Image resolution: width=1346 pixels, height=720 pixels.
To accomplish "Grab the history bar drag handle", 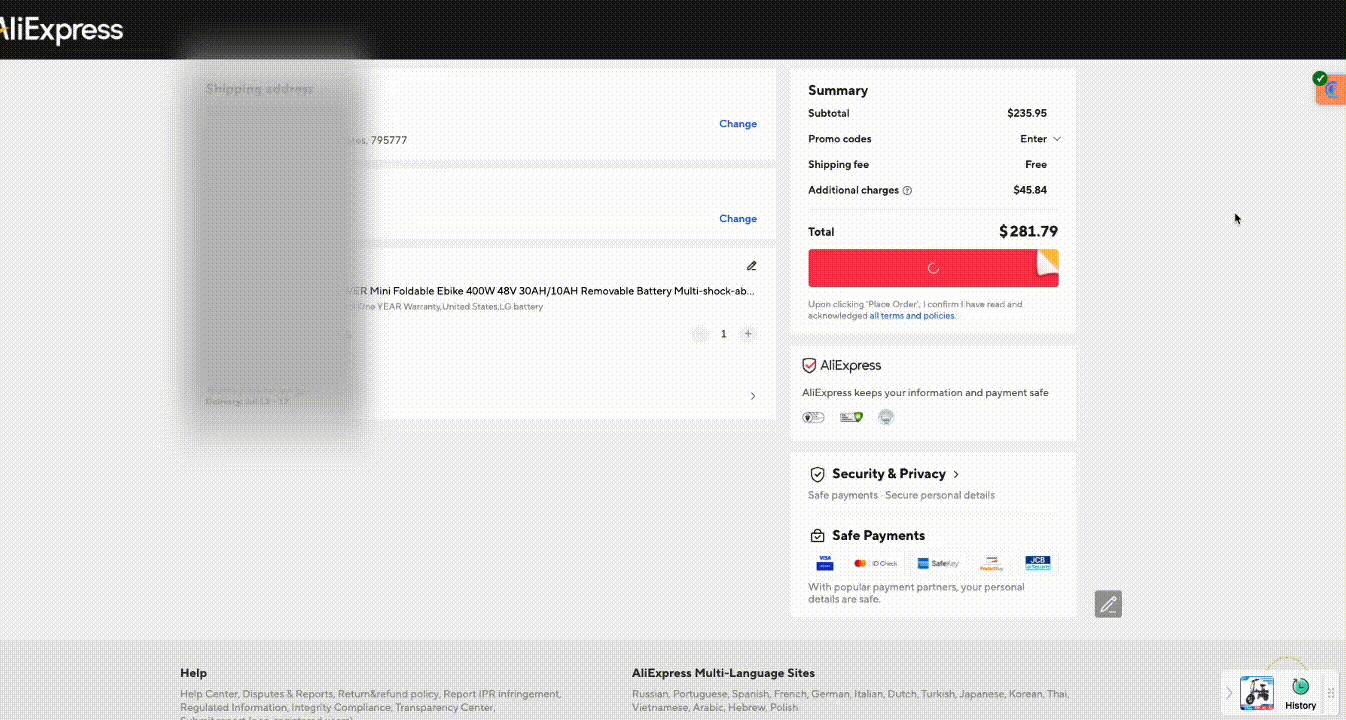I will [x=1331, y=693].
